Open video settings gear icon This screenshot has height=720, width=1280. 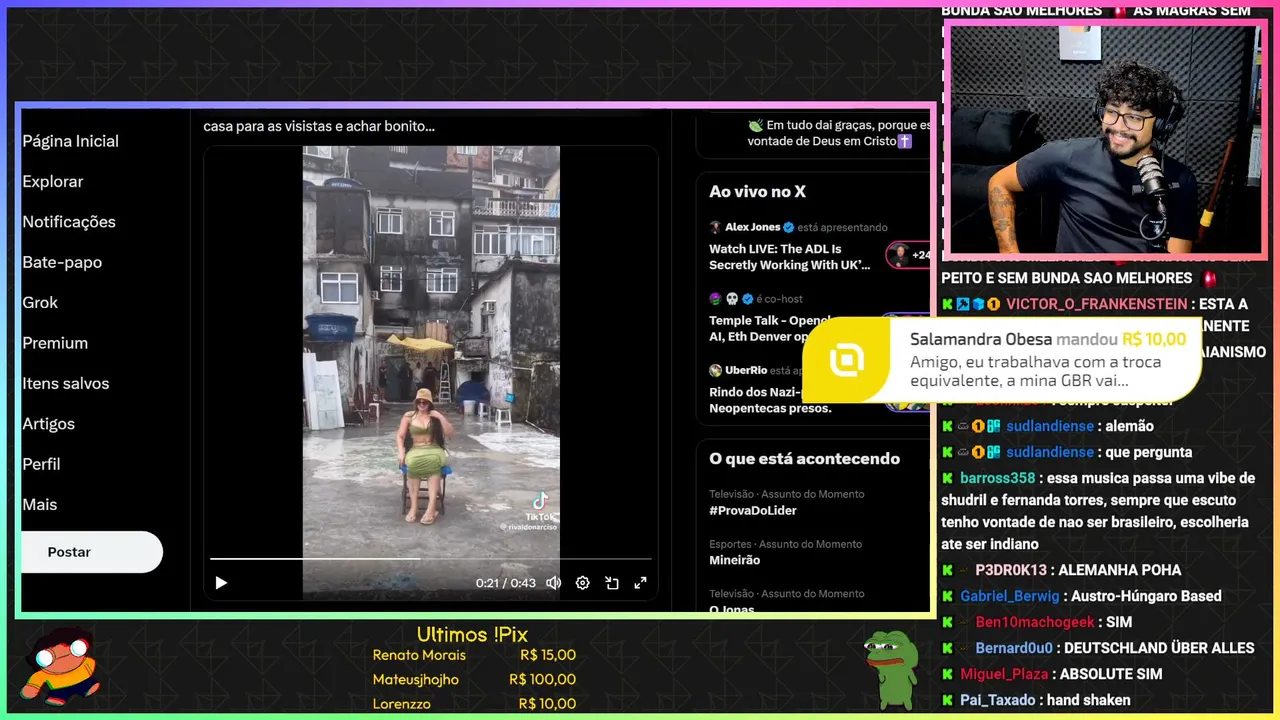point(582,583)
